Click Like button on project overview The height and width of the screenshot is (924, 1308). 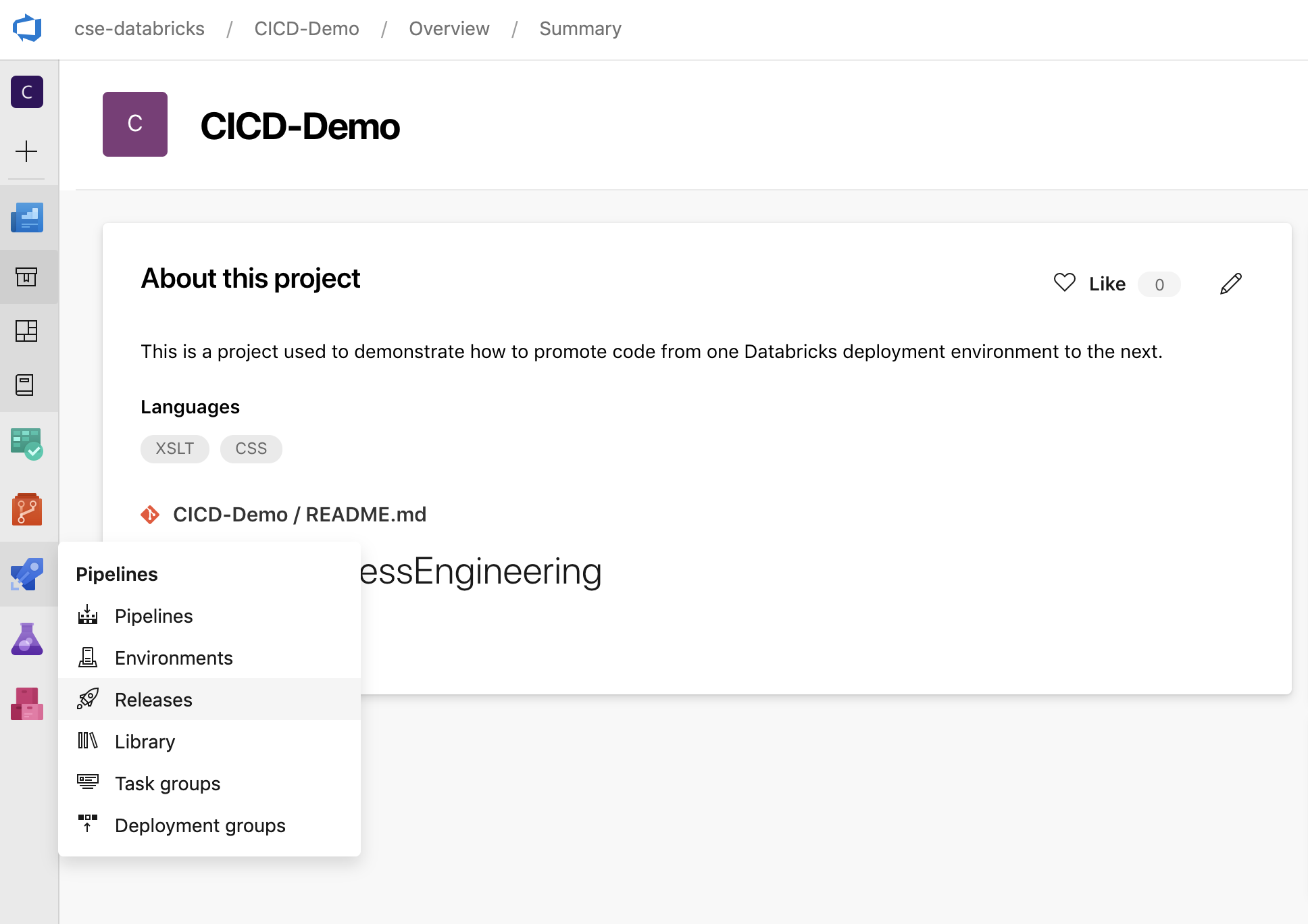[1089, 284]
